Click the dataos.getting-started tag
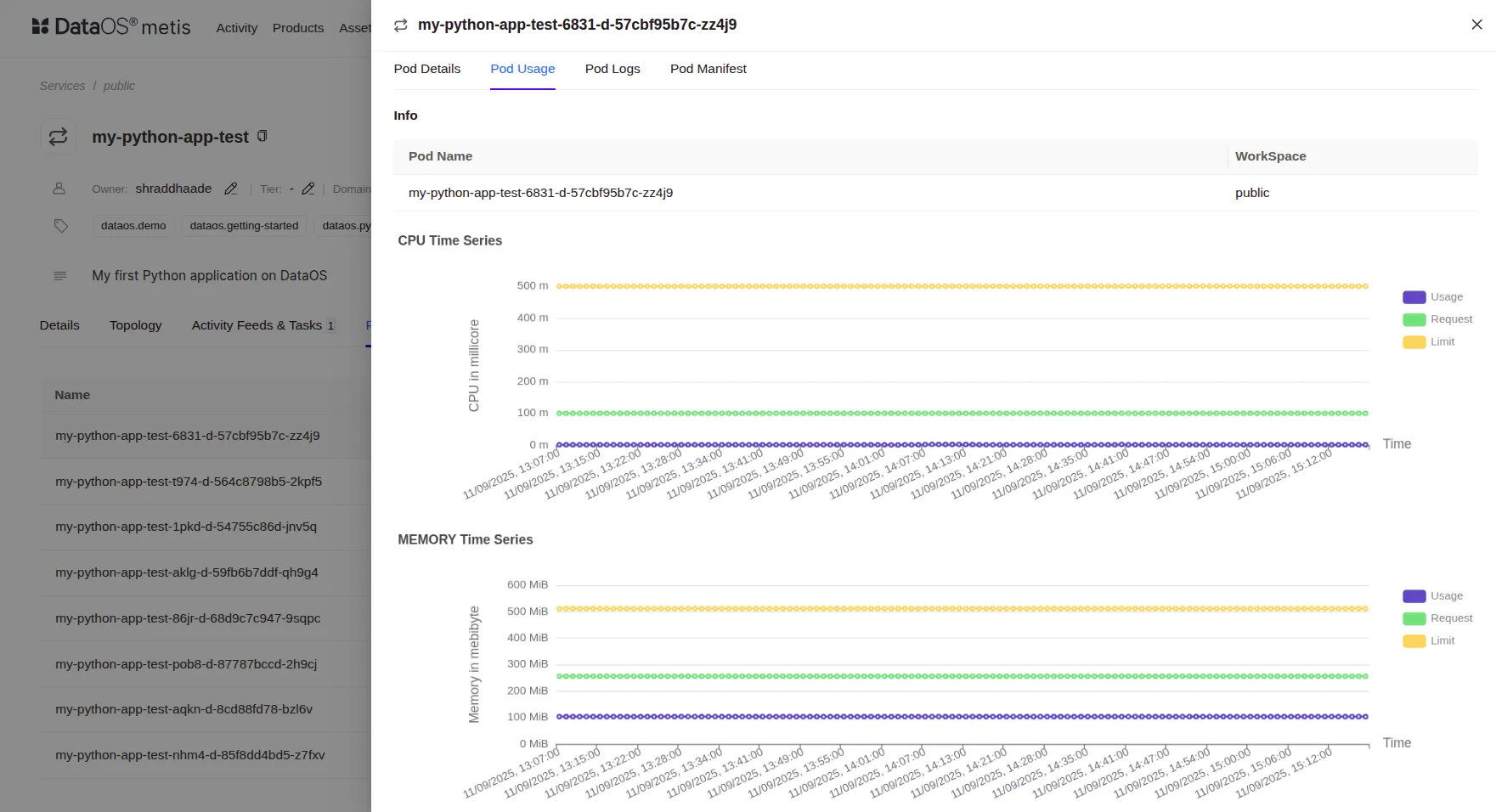 point(245,226)
